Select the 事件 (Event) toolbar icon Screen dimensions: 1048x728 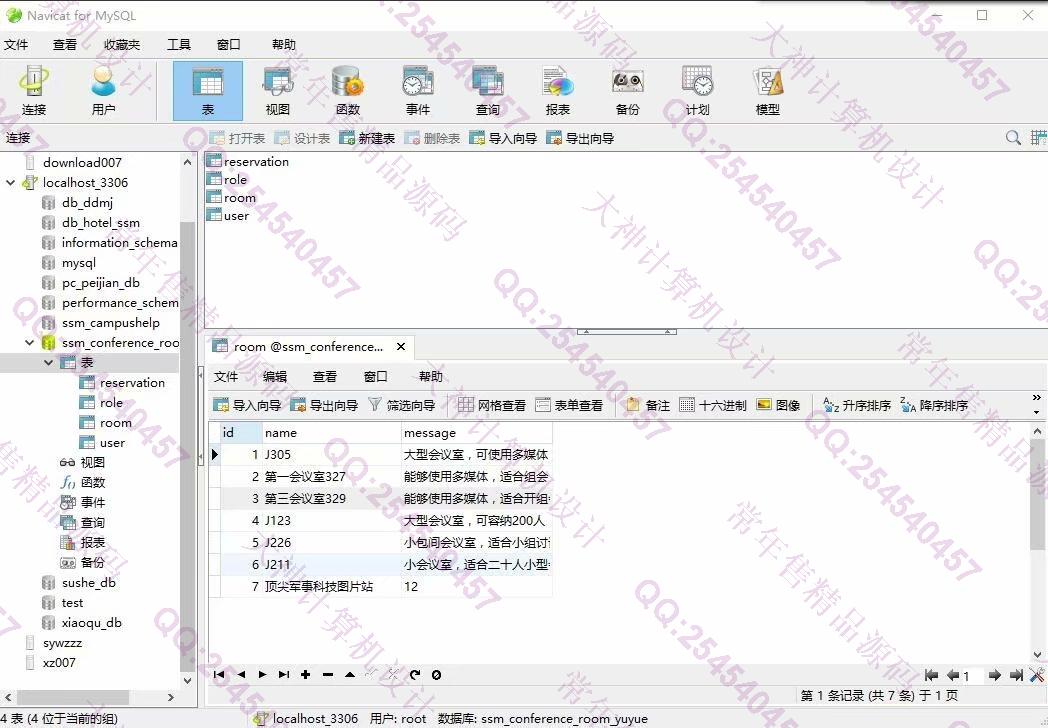(417, 90)
